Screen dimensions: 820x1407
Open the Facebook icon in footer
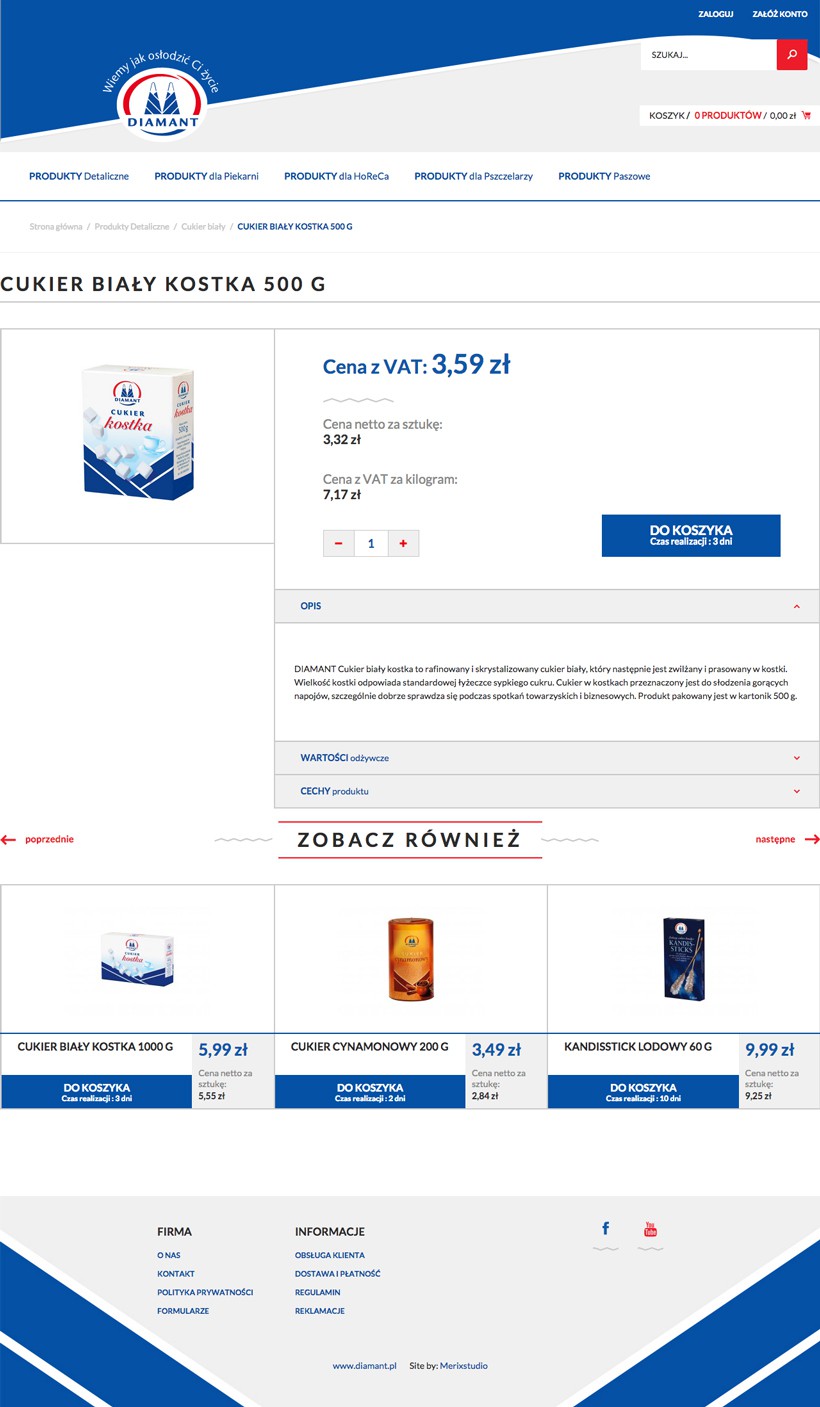(x=606, y=1229)
